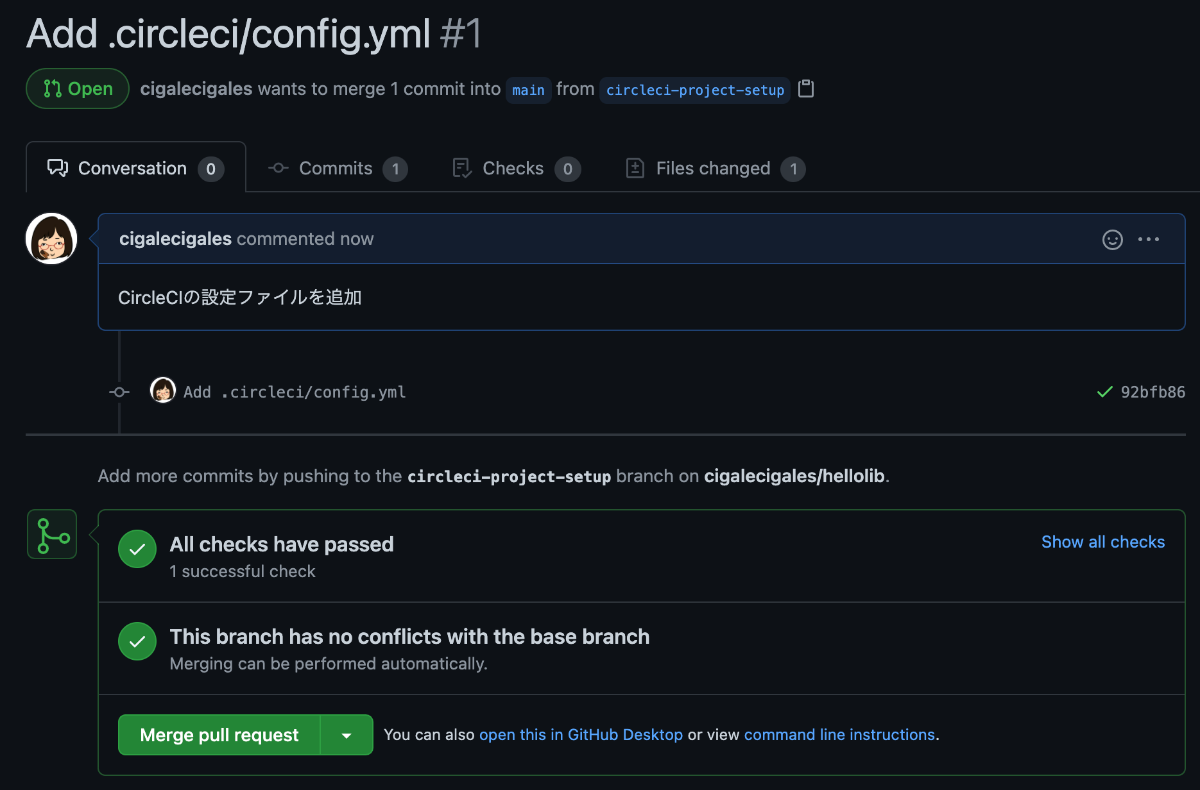Screen dimensions: 1200x790
Task: Follow the command line instructions link
Action: coord(838,734)
